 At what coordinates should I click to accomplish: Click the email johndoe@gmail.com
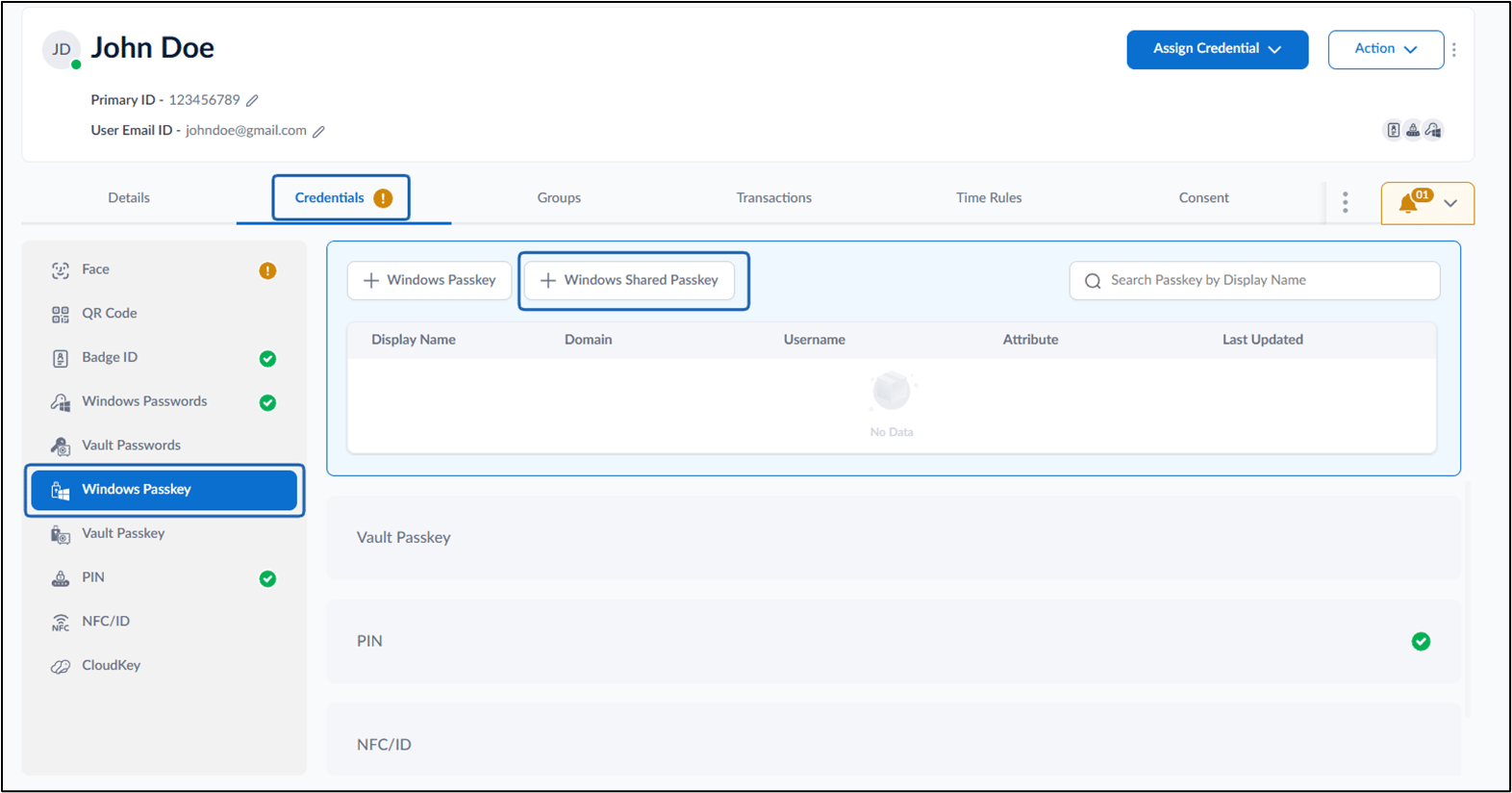point(246,131)
